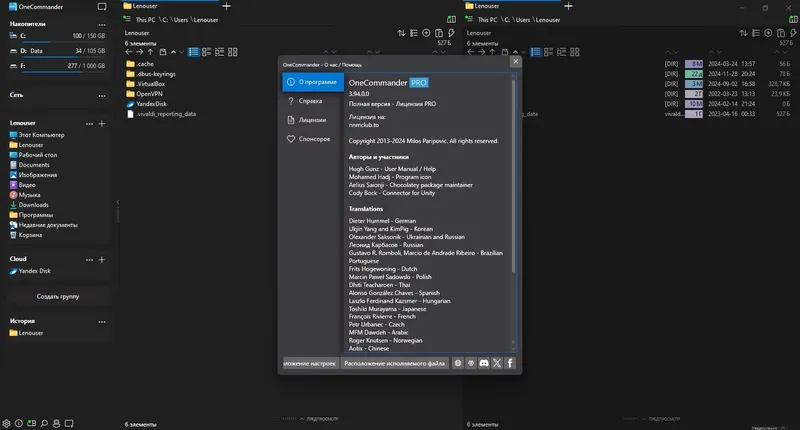This screenshot has height=430, width=800.
Task: Open 'Рабочий стол' favorite
Action: tap(33, 155)
